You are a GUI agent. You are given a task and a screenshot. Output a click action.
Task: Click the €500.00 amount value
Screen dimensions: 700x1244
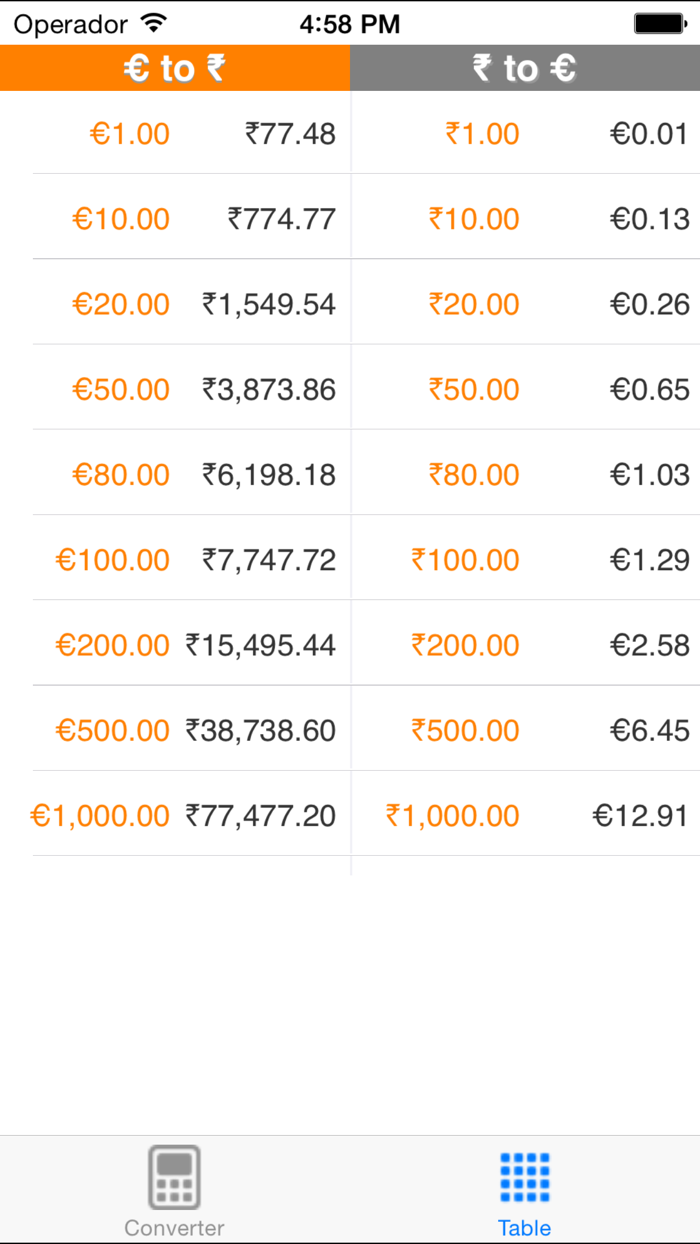[112, 730]
